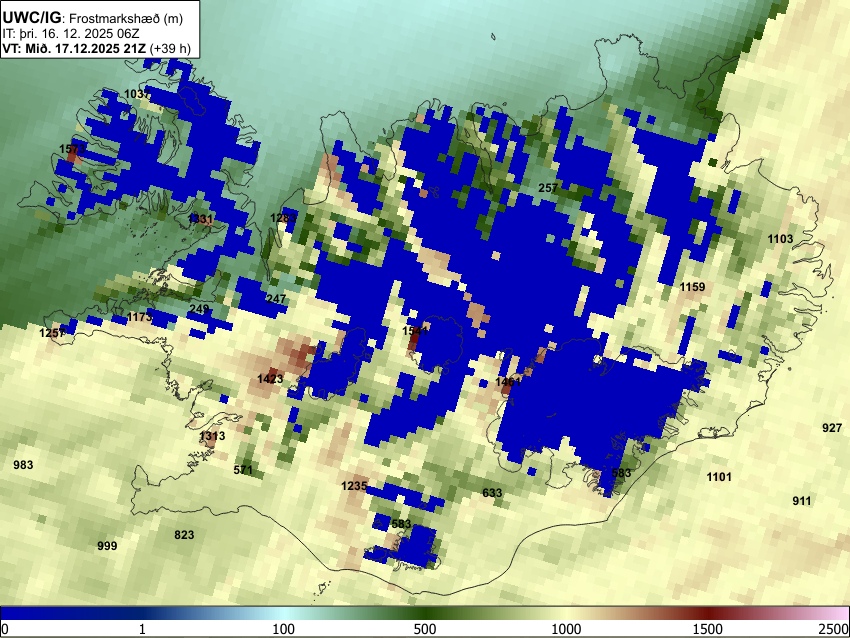Click the dark green colorbar section above 500

point(425,613)
